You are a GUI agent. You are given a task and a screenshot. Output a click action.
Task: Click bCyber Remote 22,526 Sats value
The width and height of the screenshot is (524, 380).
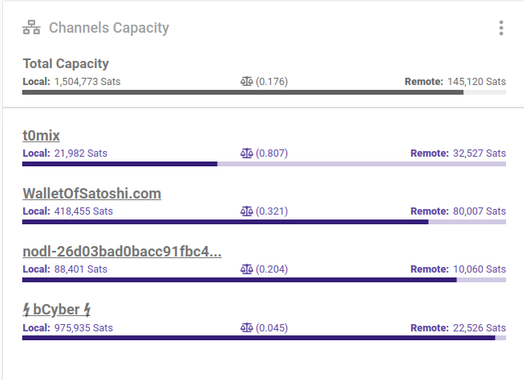click(479, 328)
